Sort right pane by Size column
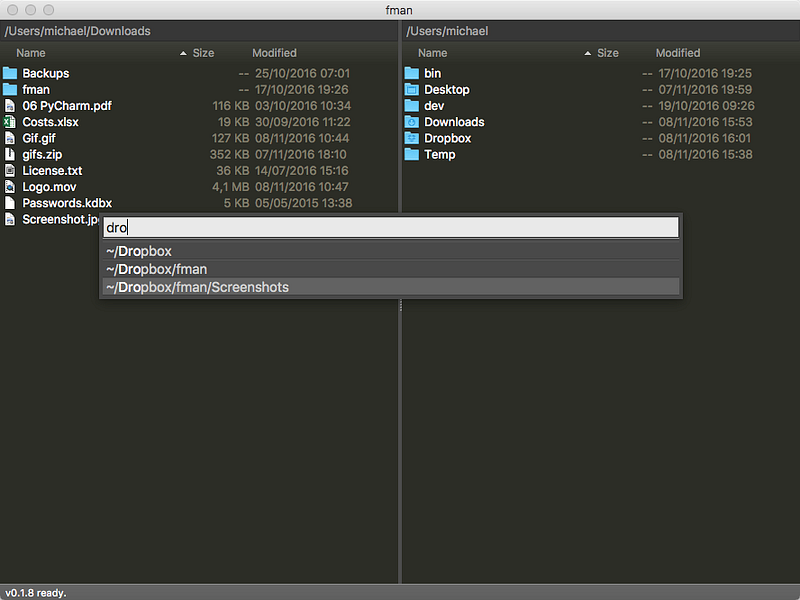 [x=608, y=53]
